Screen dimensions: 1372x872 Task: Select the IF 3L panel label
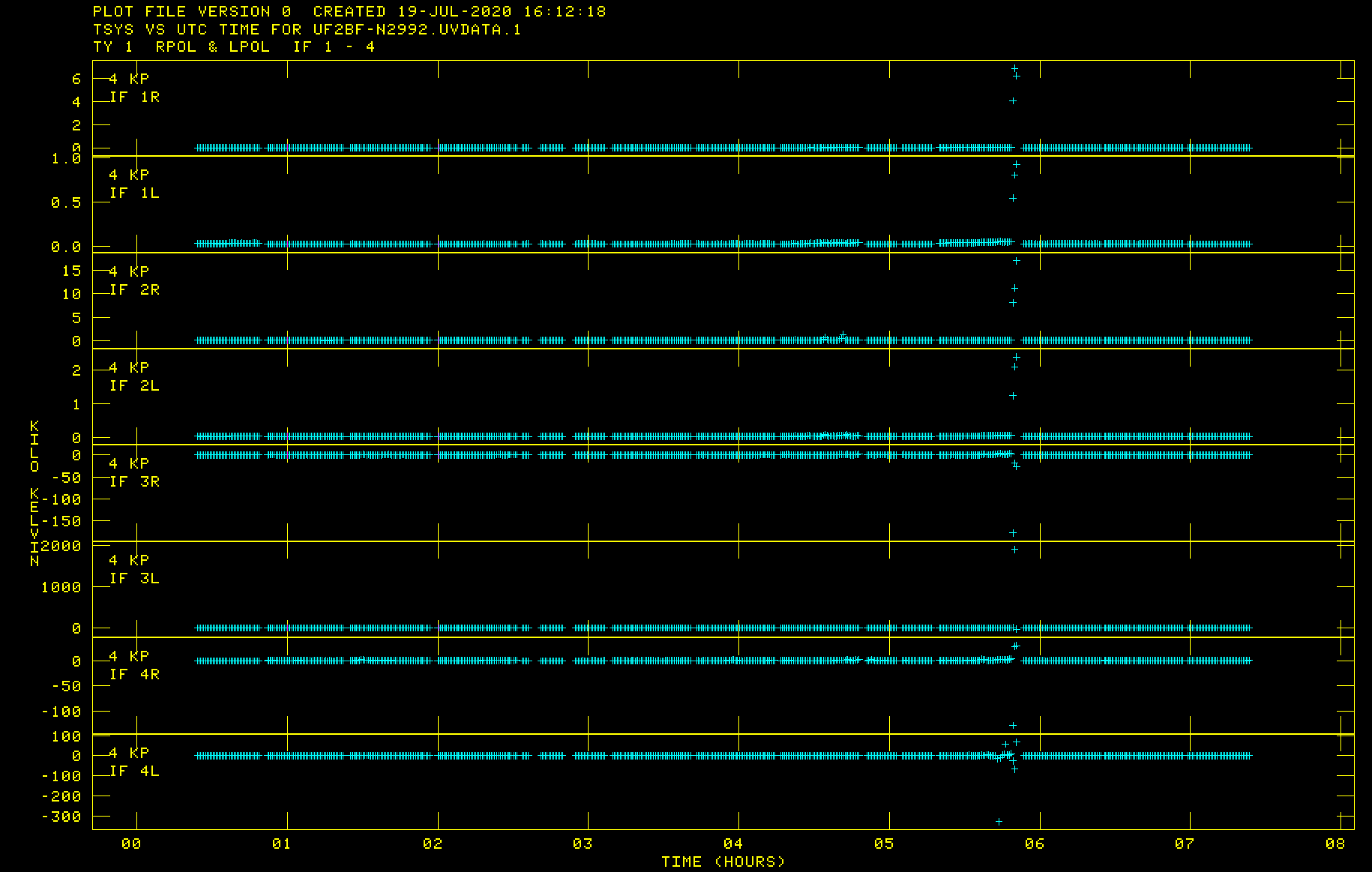point(135,579)
